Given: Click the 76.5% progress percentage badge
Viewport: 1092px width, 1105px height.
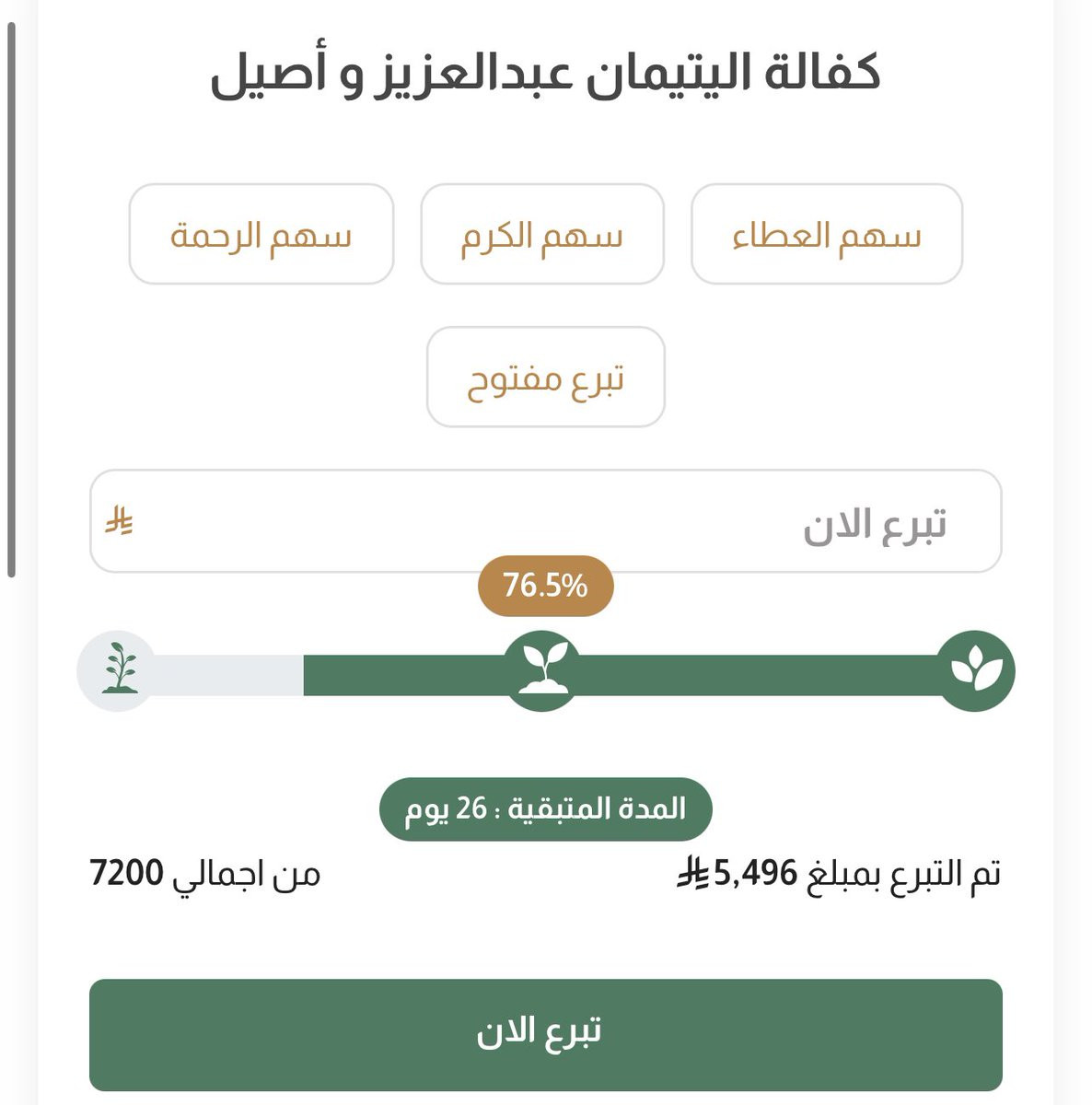Looking at the screenshot, I should pos(545,586).
